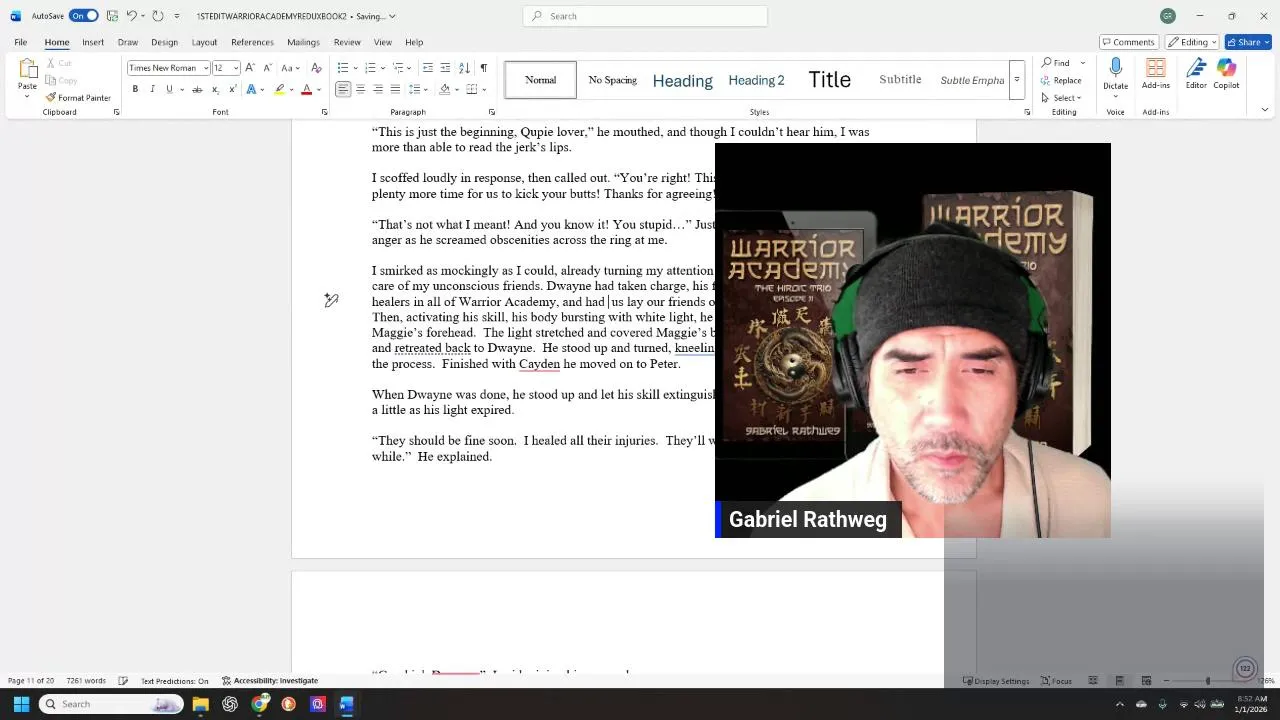Viewport: 1280px width, 720px height.
Task: Justify the paragraph text
Action: click(395, 89)
